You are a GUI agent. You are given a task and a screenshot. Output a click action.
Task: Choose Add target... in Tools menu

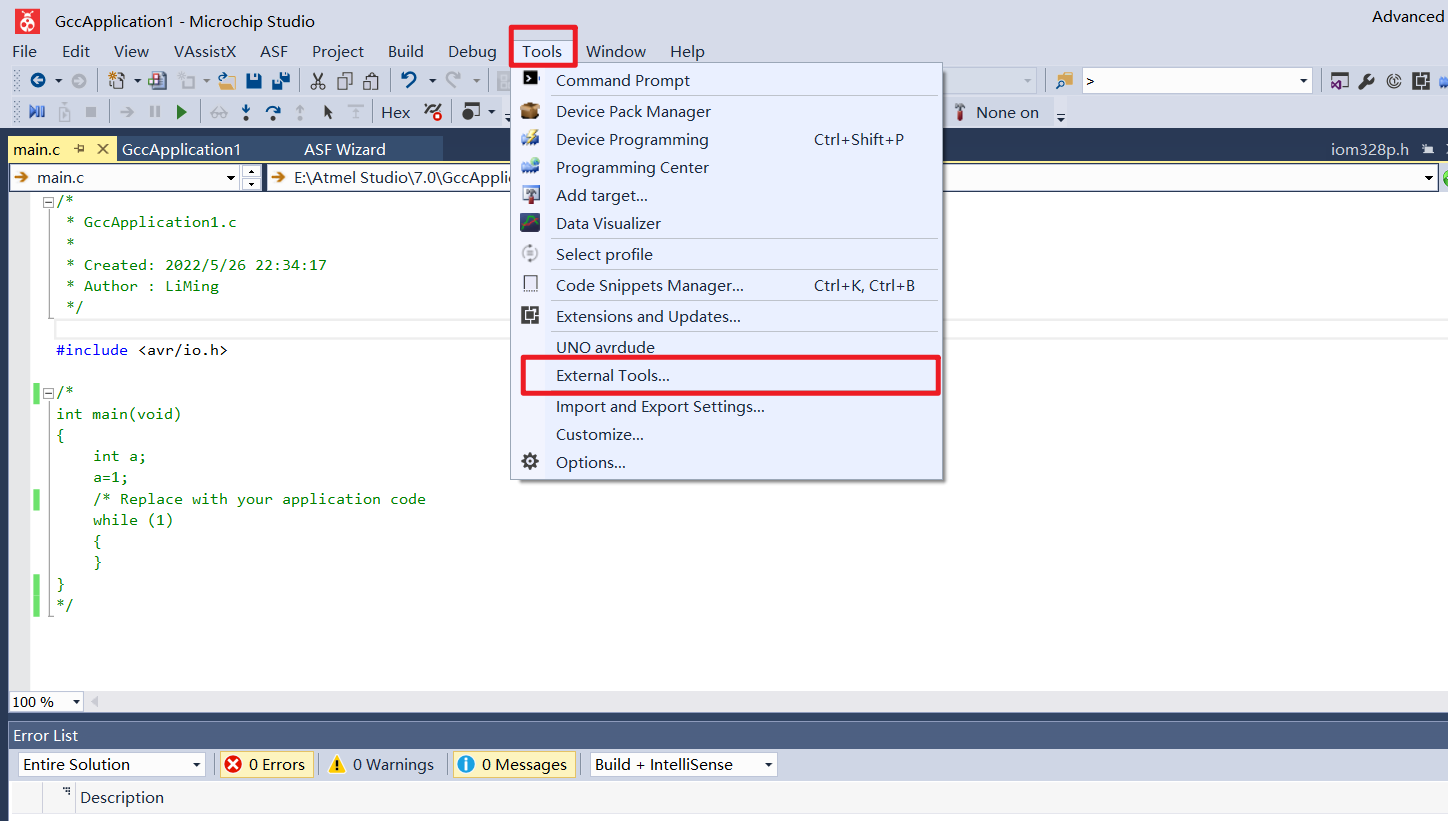(727, 195)
